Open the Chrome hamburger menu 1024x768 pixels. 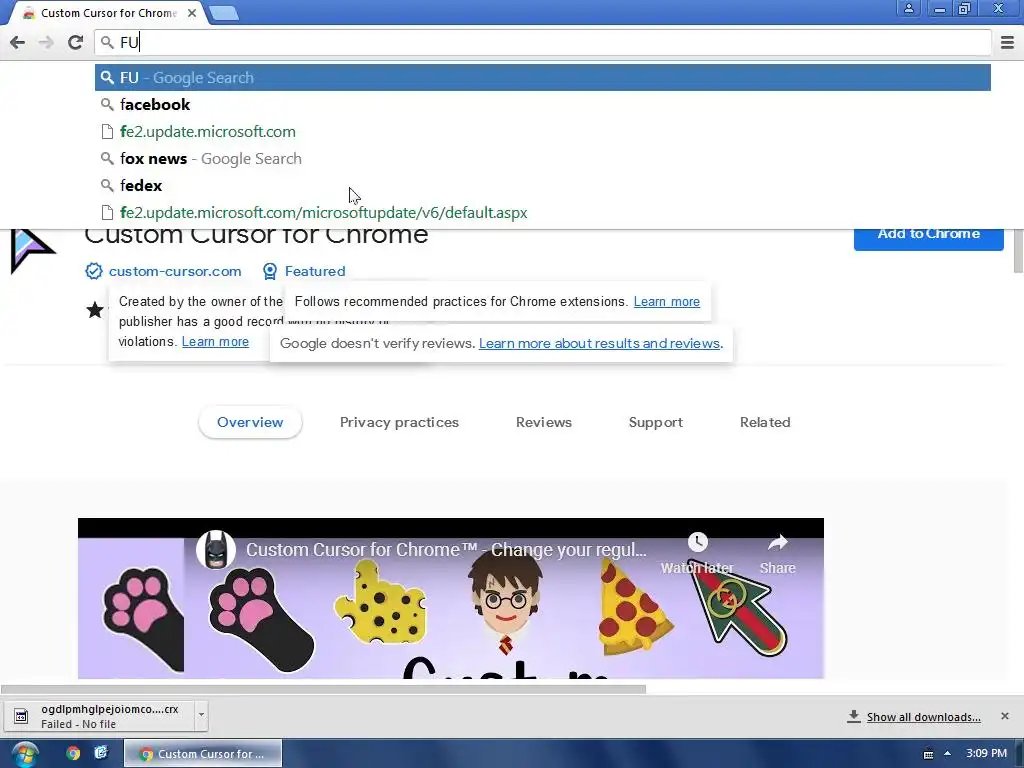point(1008,42)
